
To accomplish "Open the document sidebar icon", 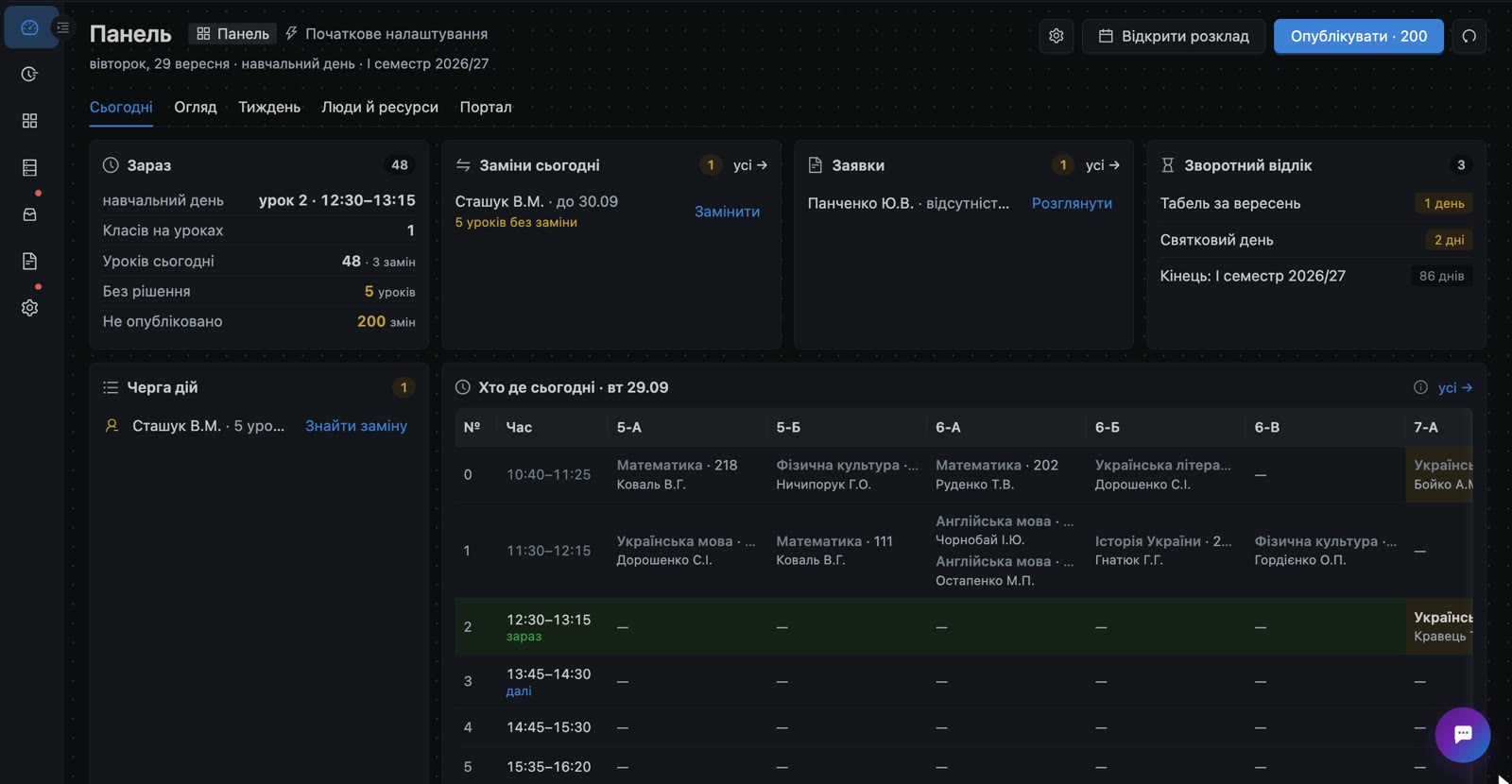I will 29,261.
